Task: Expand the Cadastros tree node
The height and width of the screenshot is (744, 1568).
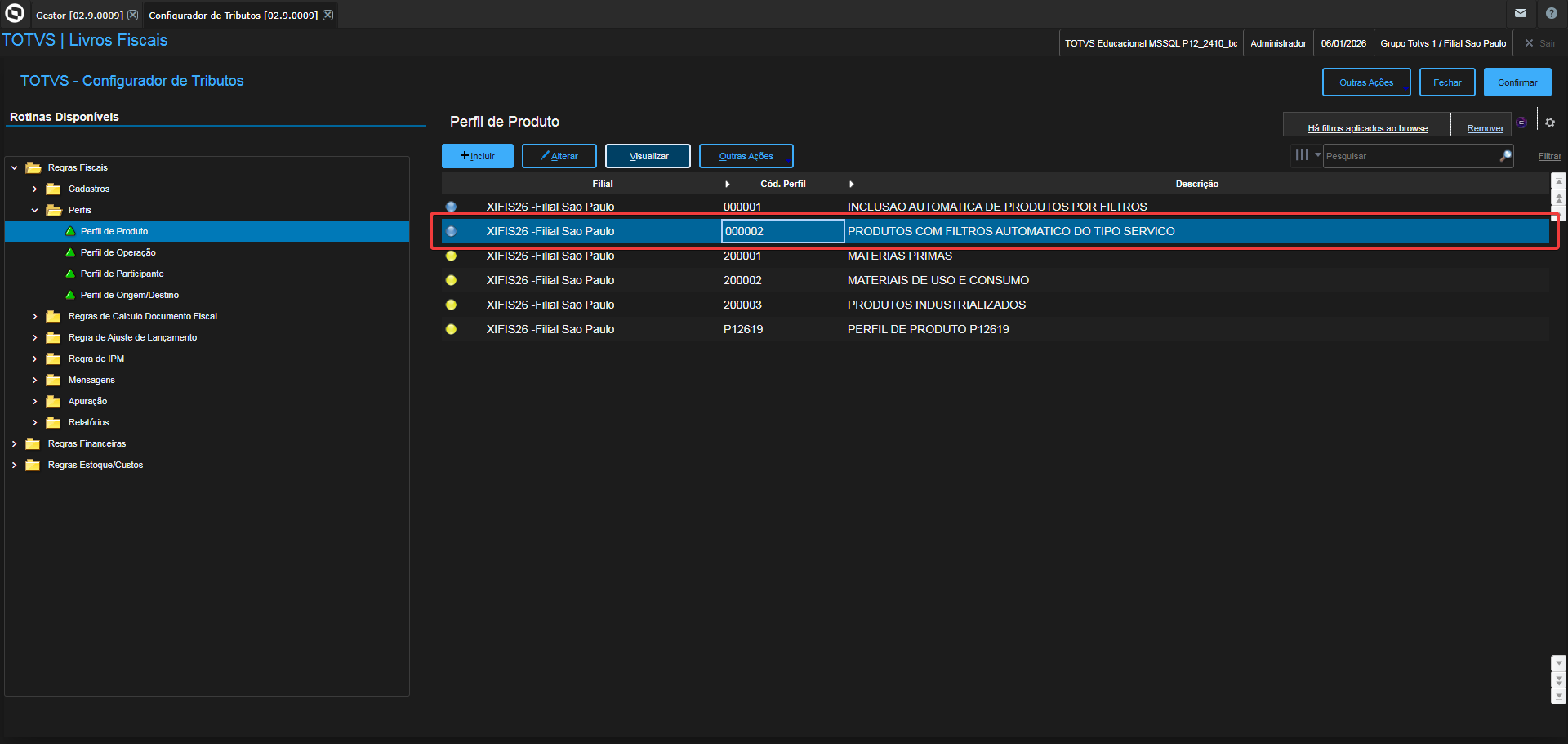Action: [34, 189]
